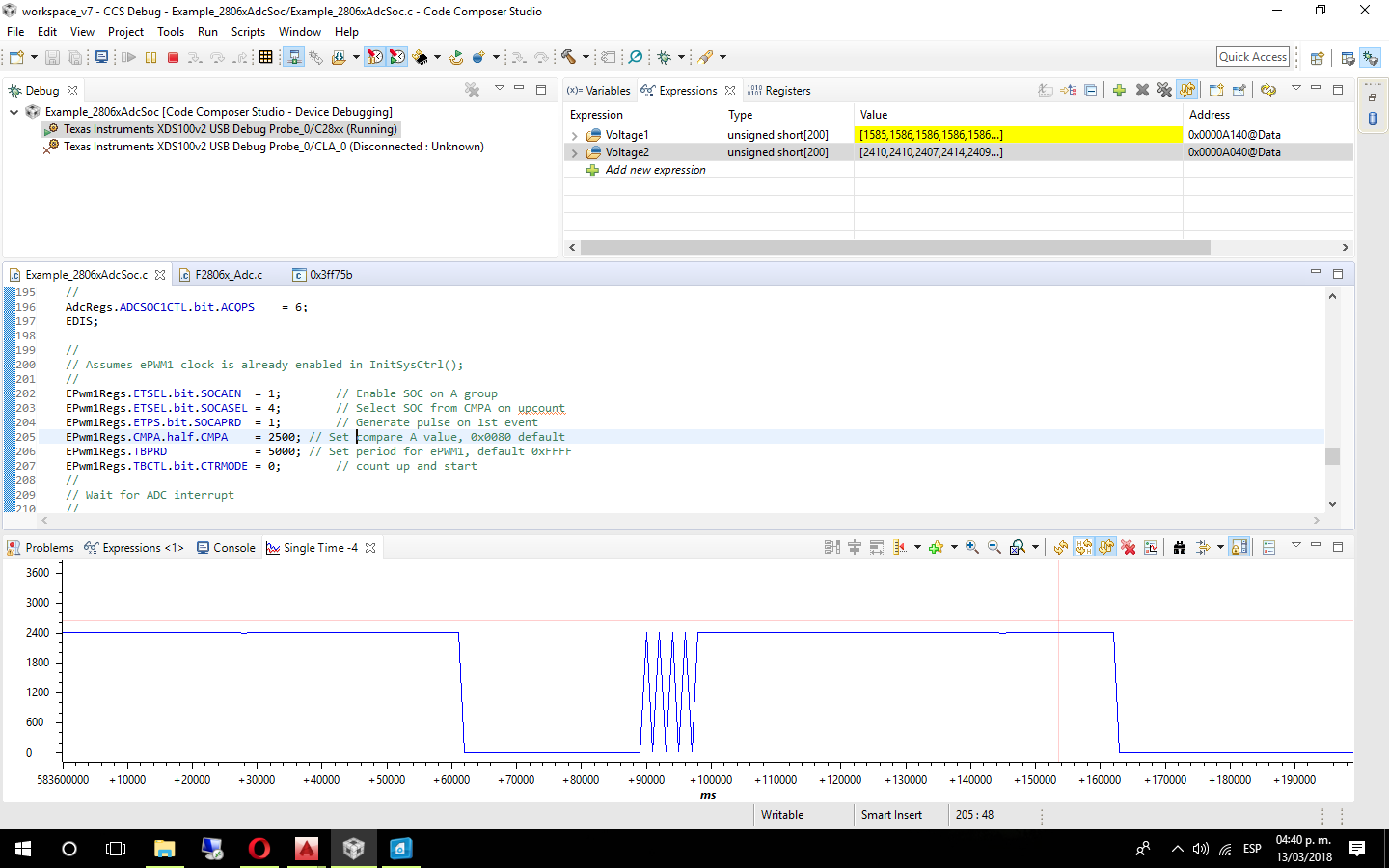The width and height of the screenshot is (1389, 868).
Task: Suspend the running debug session
Action: (150, 58)
